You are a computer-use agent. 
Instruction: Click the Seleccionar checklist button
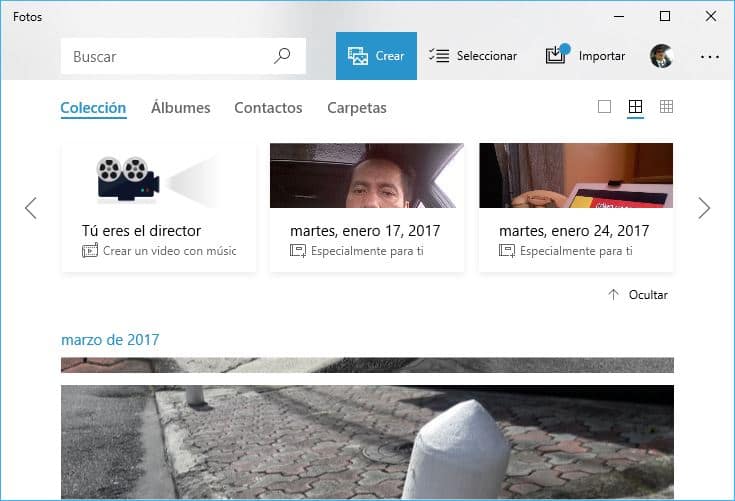473,56
